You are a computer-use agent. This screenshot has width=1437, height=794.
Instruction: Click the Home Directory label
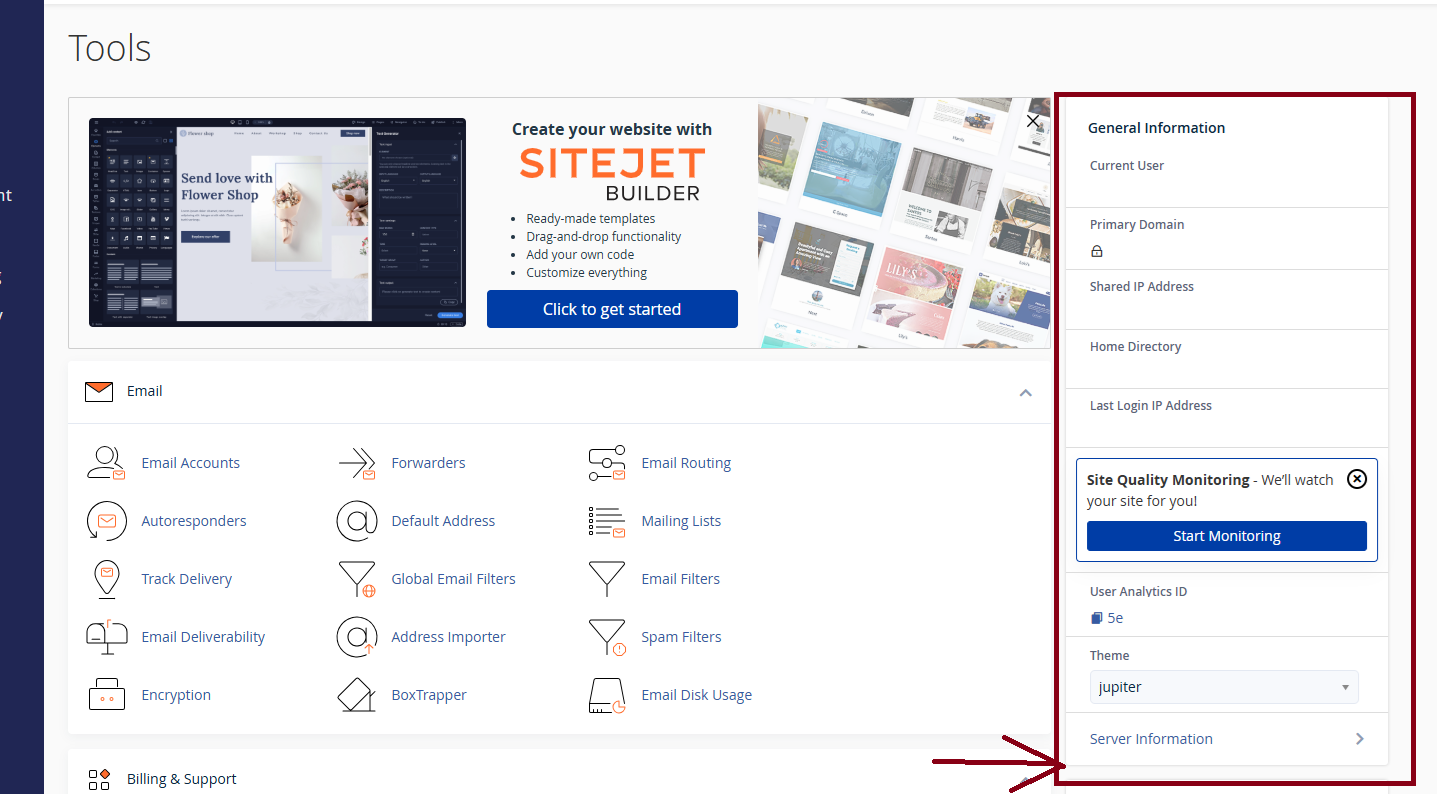tap(1136, 347)
